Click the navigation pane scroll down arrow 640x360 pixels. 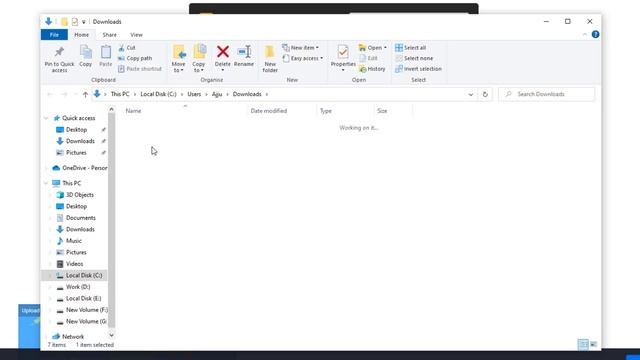point(111,335)
